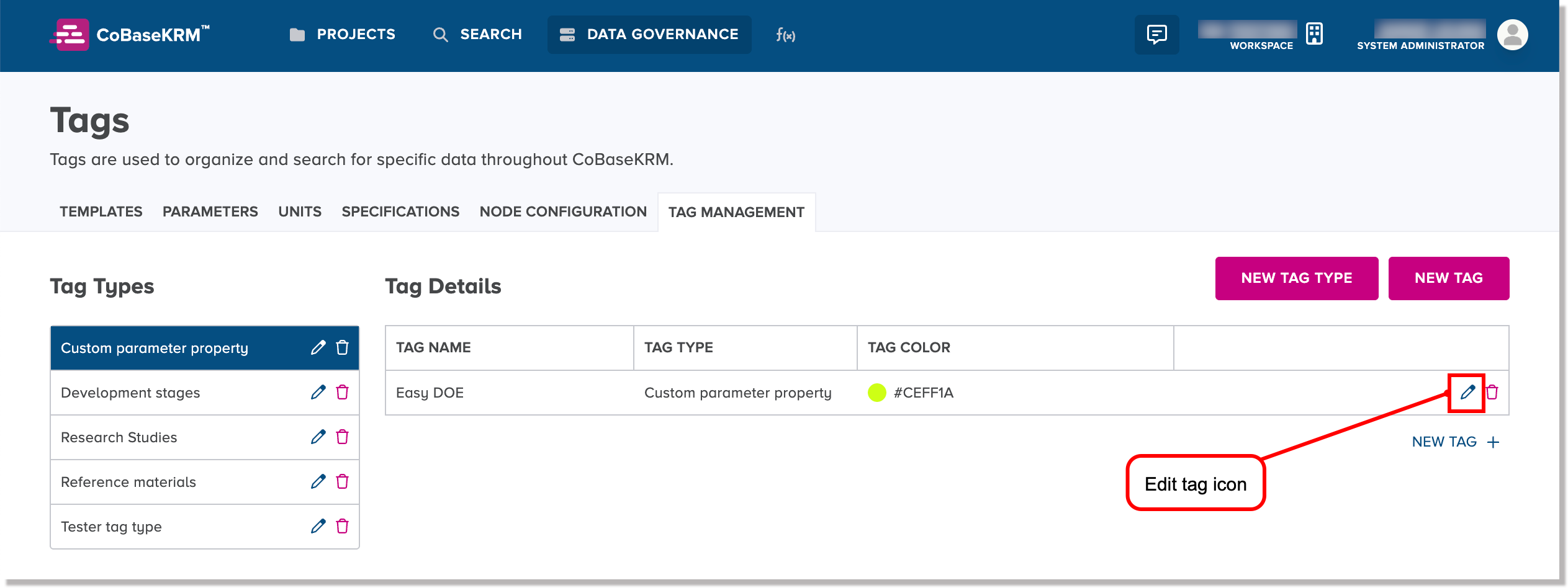
Task: Open the user profile avatar
Action: point(1512,35)
